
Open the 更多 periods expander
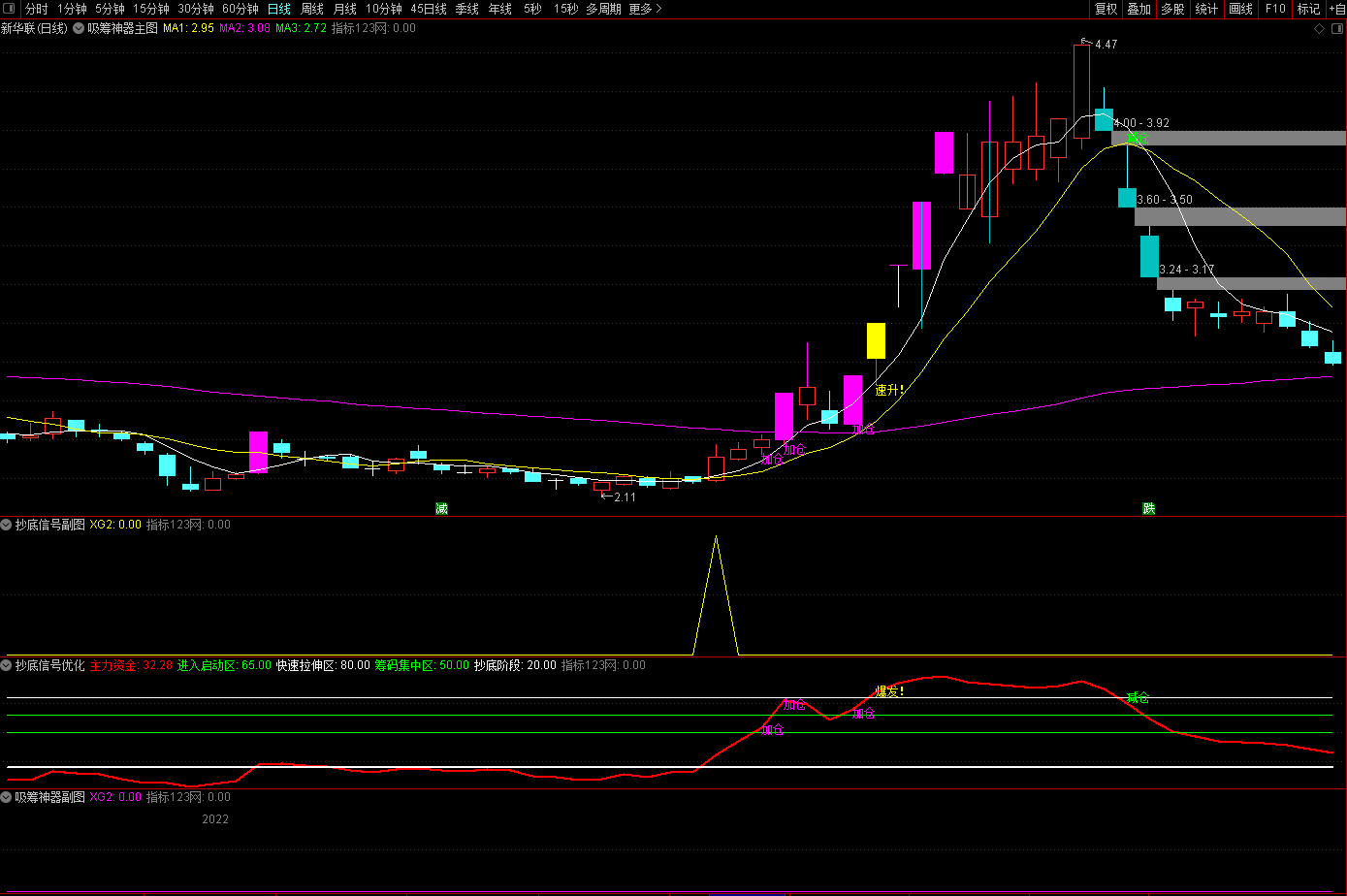pos(646,9)
